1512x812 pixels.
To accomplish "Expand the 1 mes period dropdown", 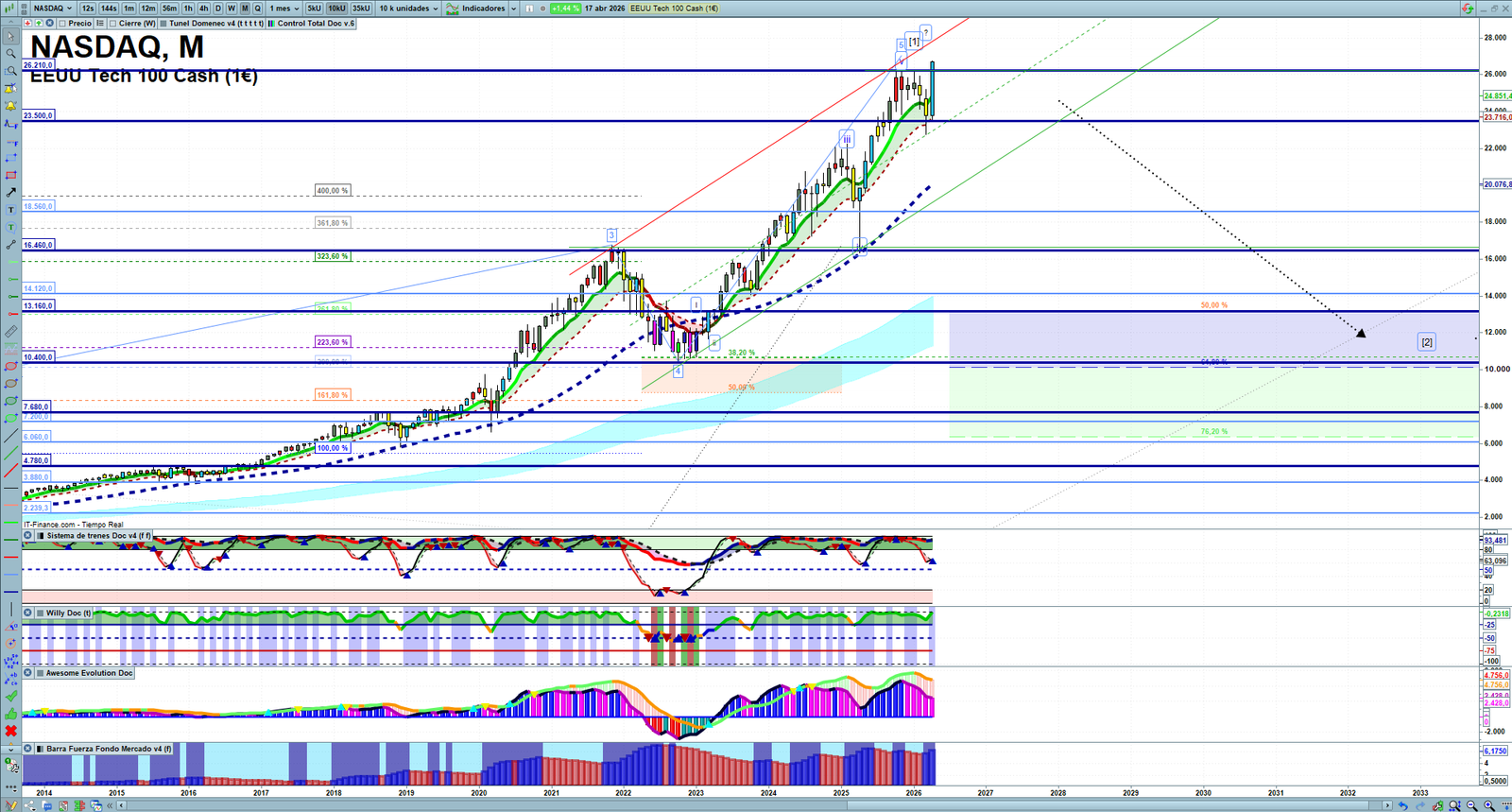I will pyautogui.click(x=284, y=9).
